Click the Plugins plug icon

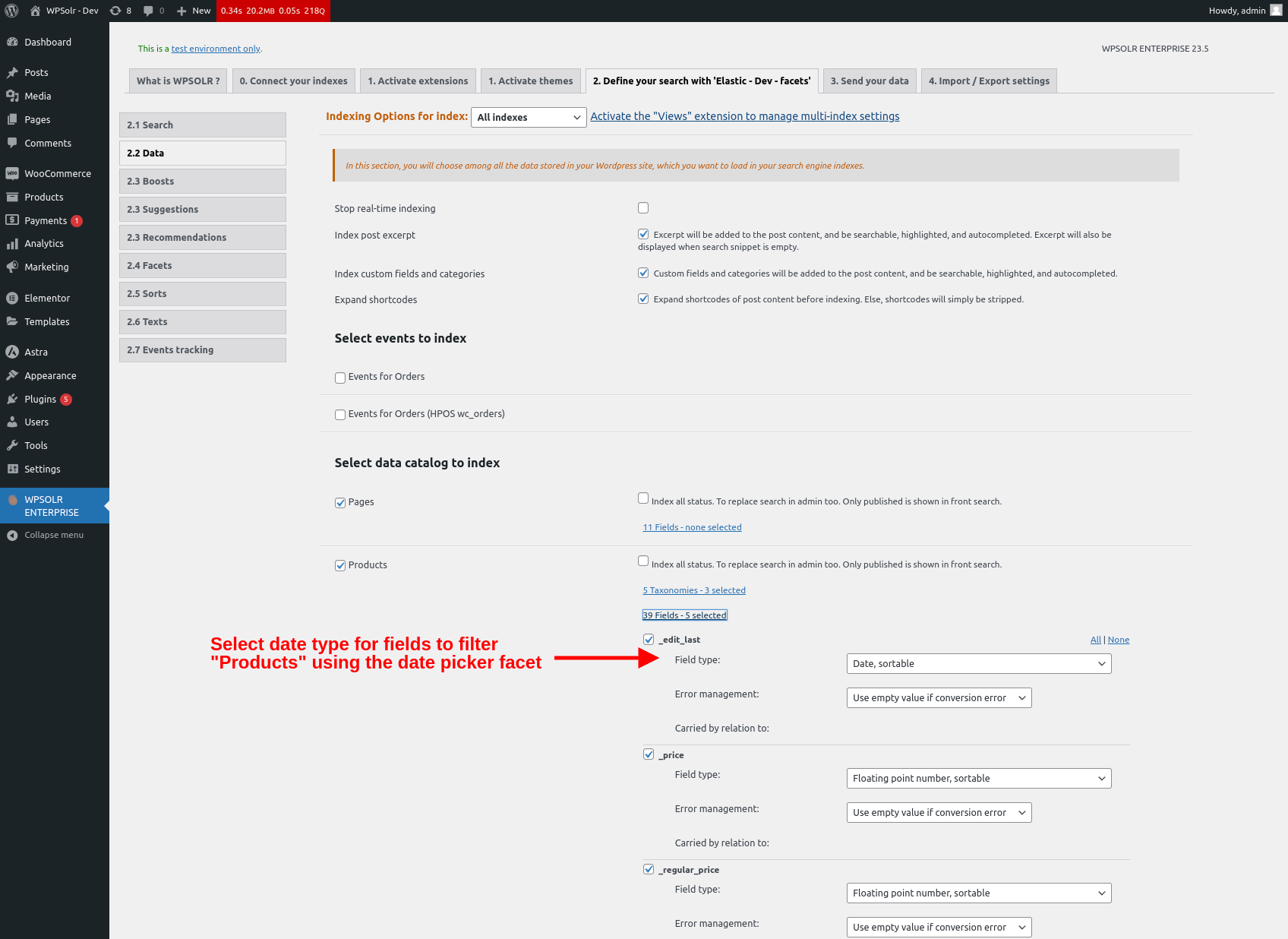(x=12, y=399)
